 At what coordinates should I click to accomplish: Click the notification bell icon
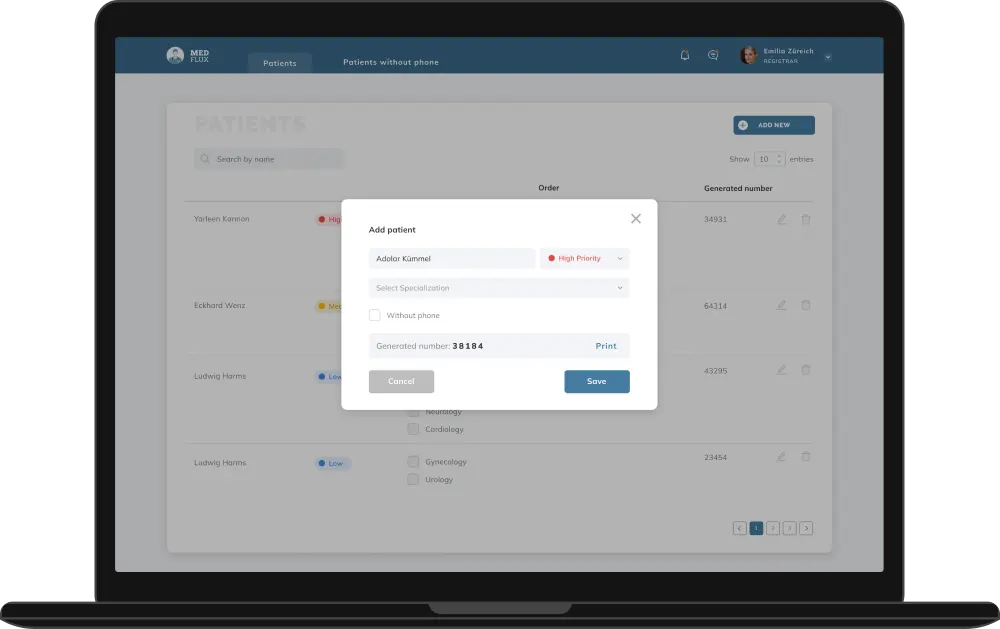tap(685, 56)
